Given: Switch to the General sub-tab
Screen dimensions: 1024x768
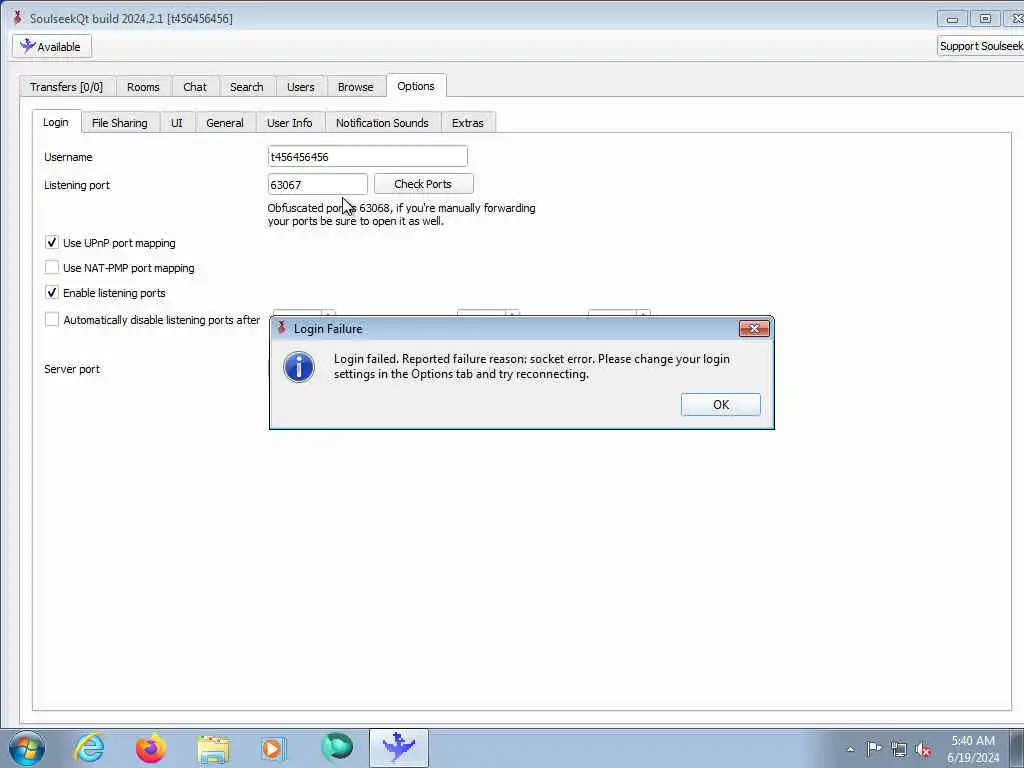Looking at the screenshot, I should point(225,123).
